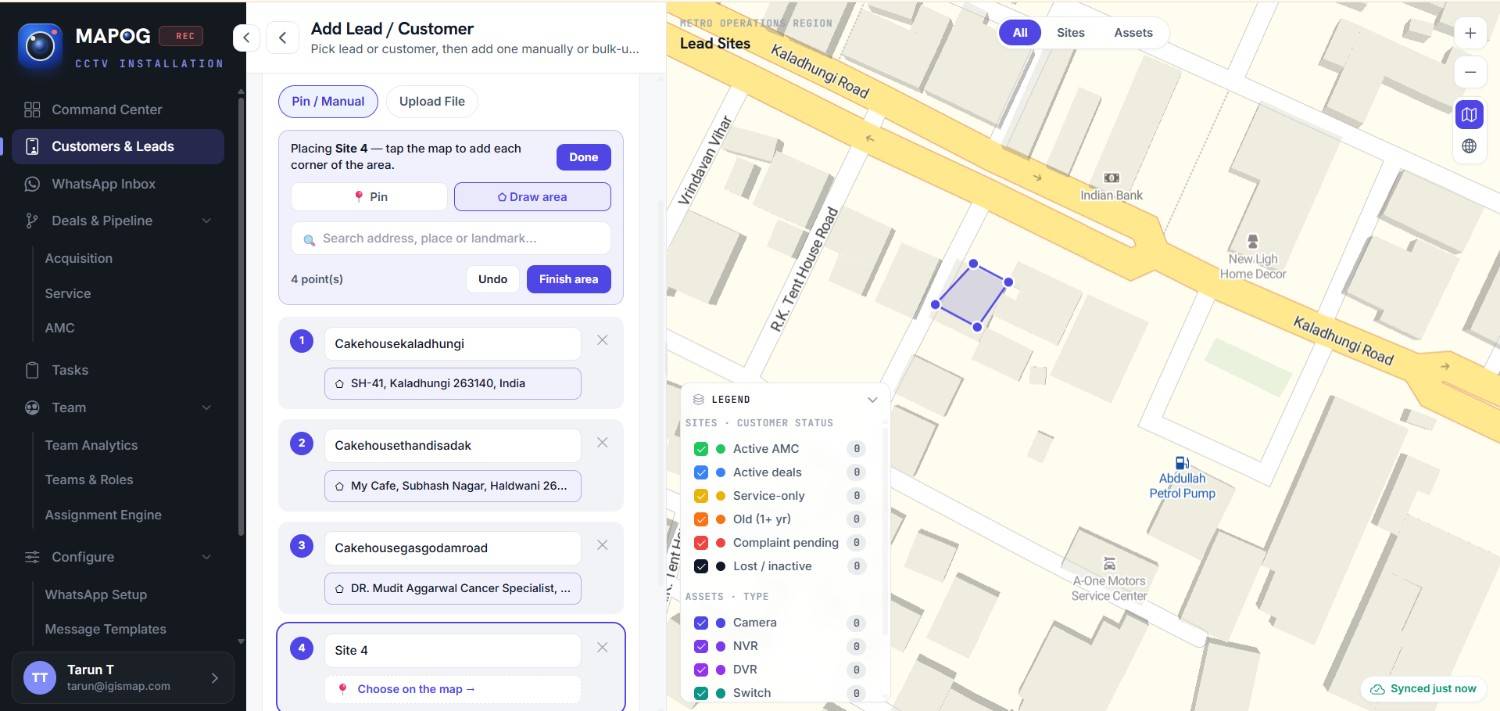Open user profile chevron for Tarun T

[214, 678]
